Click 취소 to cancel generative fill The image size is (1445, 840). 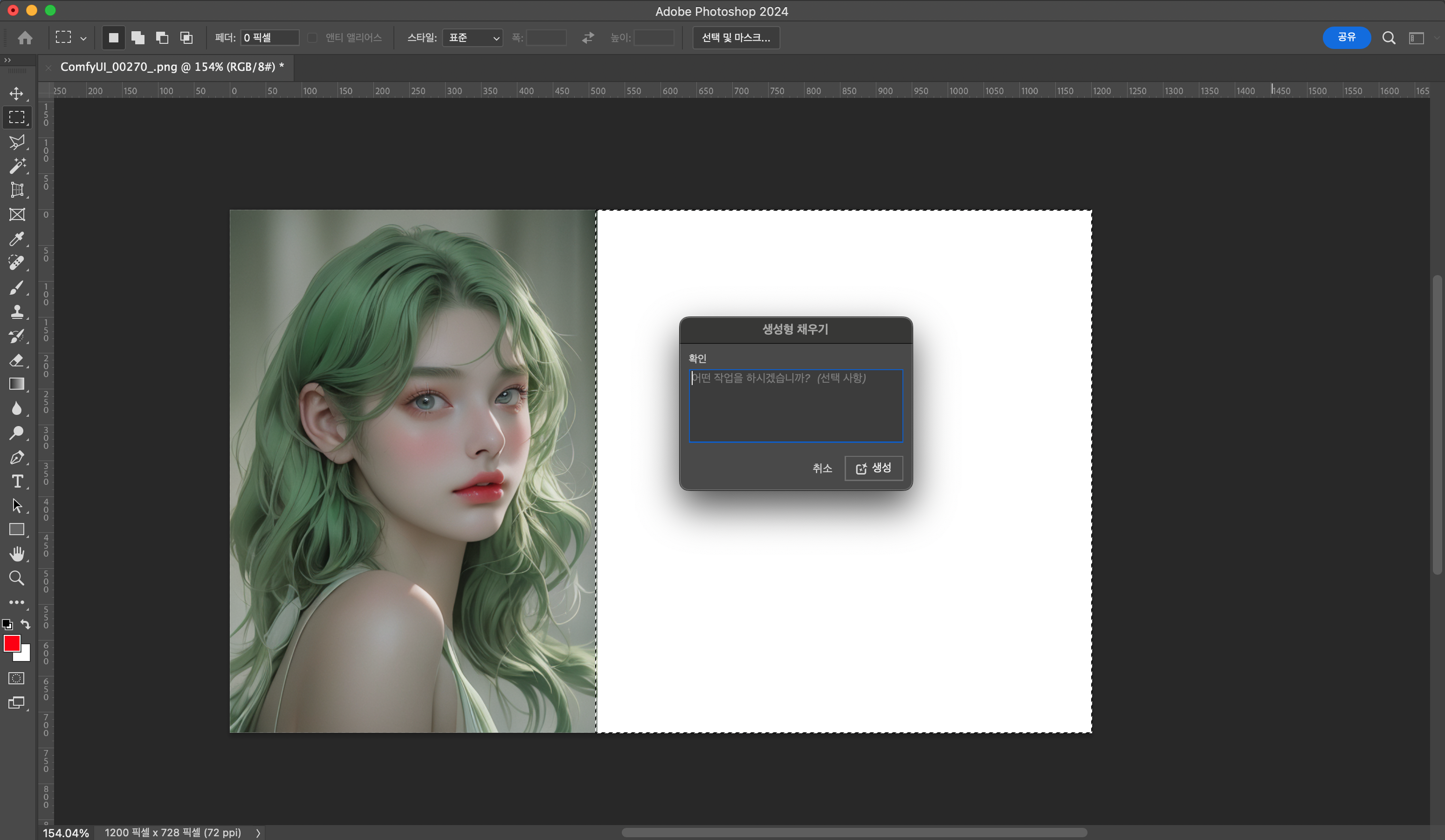[x=822, y=468]
